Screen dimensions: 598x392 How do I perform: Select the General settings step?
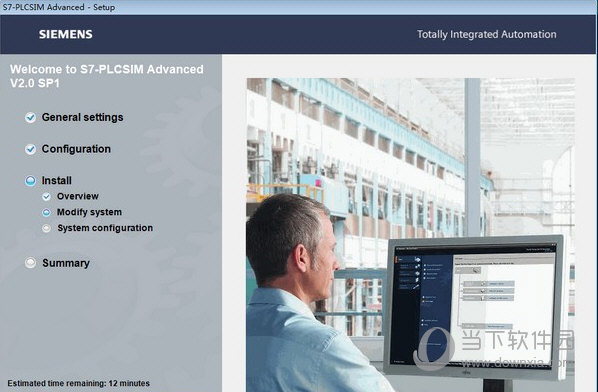(x=82, y=117)
